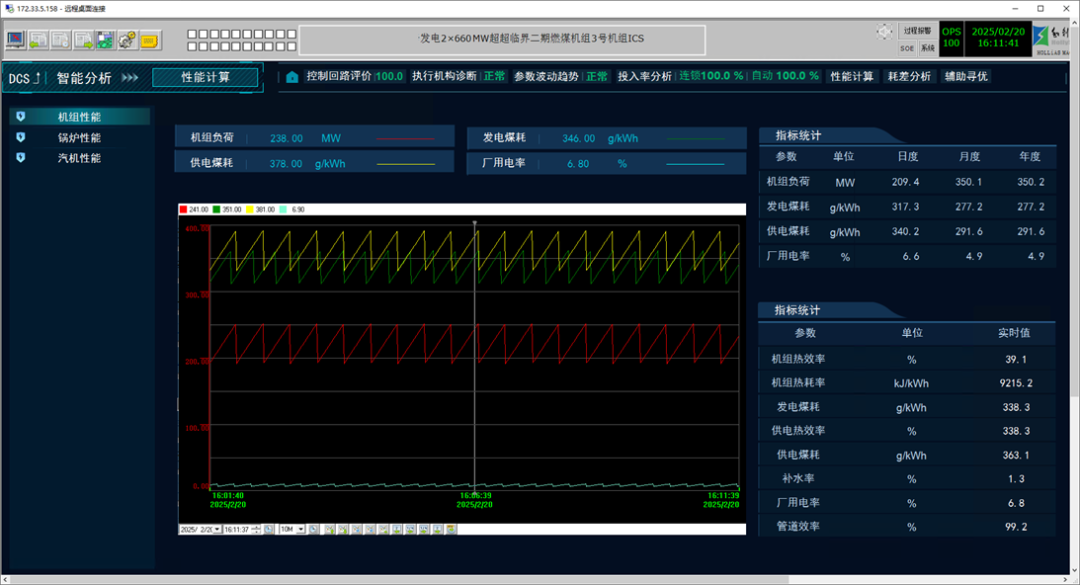Viewport: 1080px width, 585px height.
Task: Click the crosshair icon near 过程报警
Action: [884, 32]
